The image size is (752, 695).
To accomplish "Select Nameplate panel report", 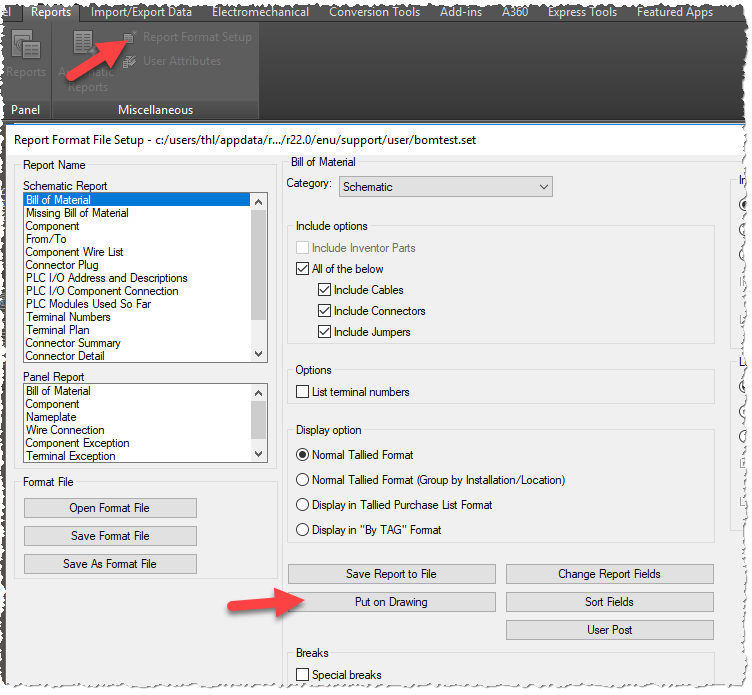I will (x=137, y=417).
